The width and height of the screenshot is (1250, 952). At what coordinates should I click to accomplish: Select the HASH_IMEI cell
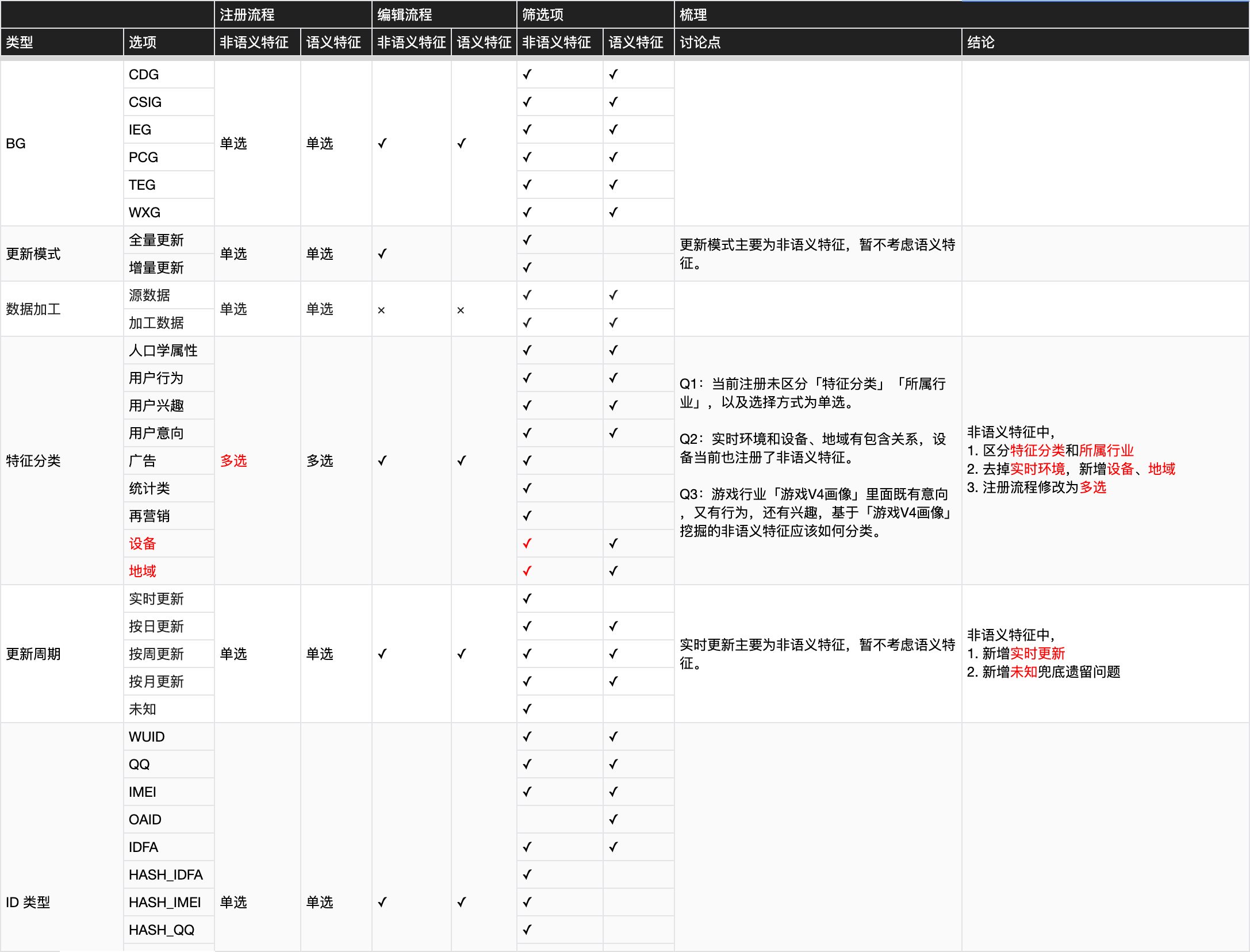(x=169, y=902)
